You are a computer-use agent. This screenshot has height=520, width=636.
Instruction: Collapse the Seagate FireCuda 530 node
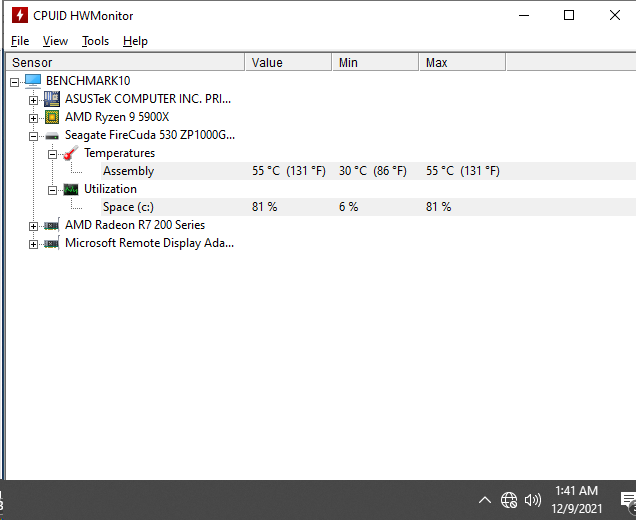tap(34, 136)
